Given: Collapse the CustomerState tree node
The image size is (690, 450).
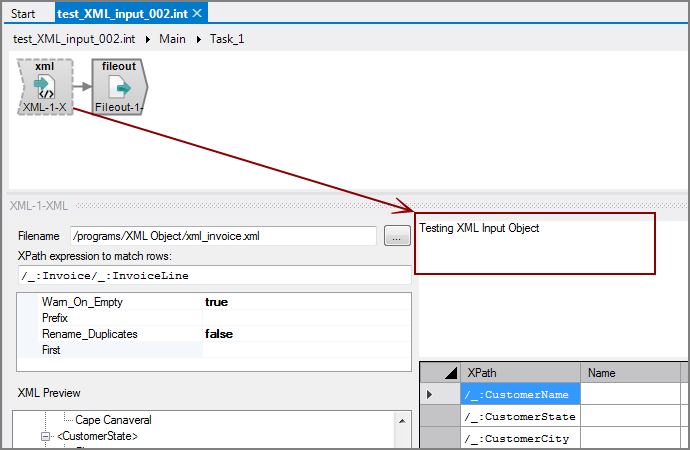Looking at the screenshot, I should coord(45,437).
